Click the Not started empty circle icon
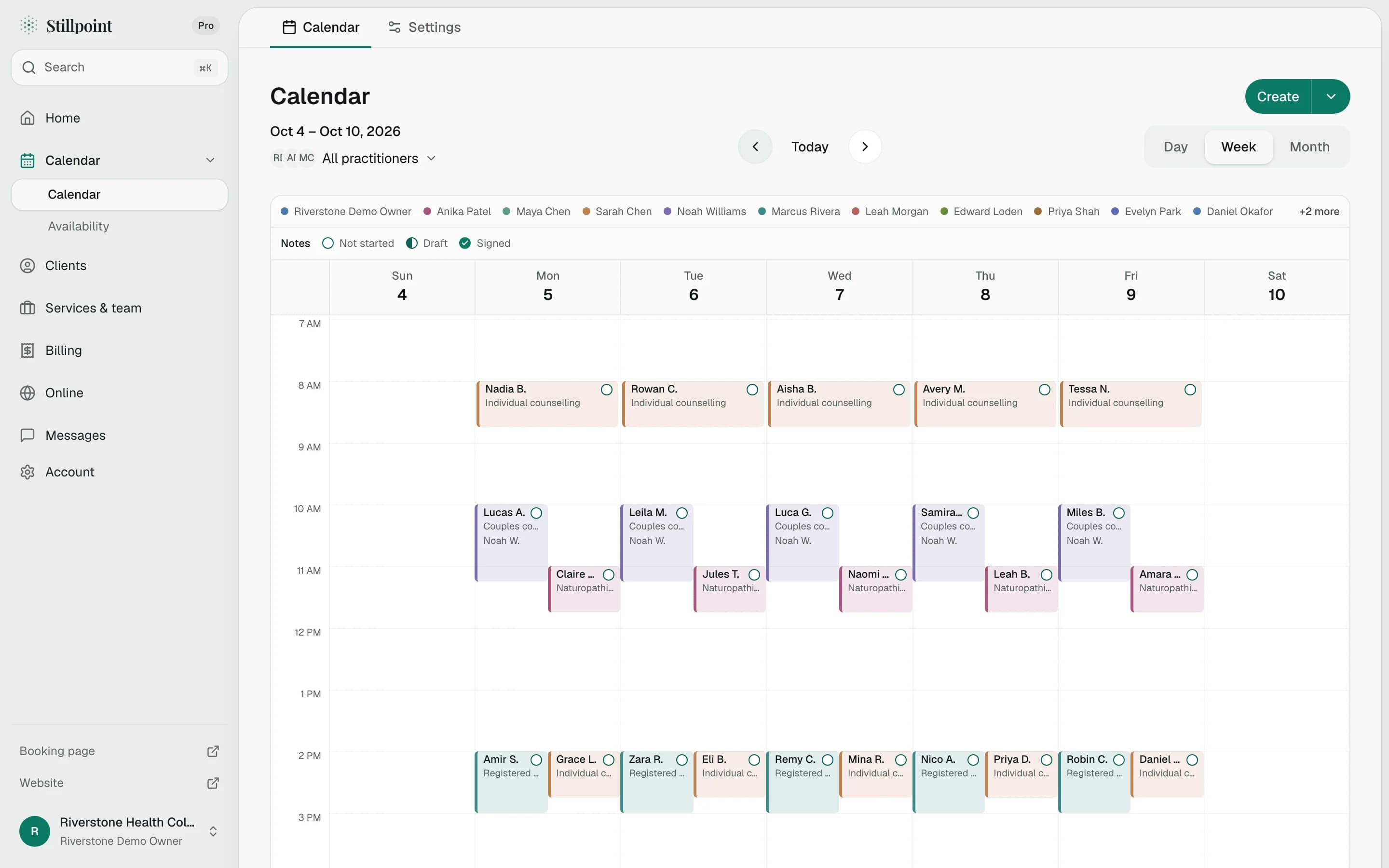 tap(328, 243)
